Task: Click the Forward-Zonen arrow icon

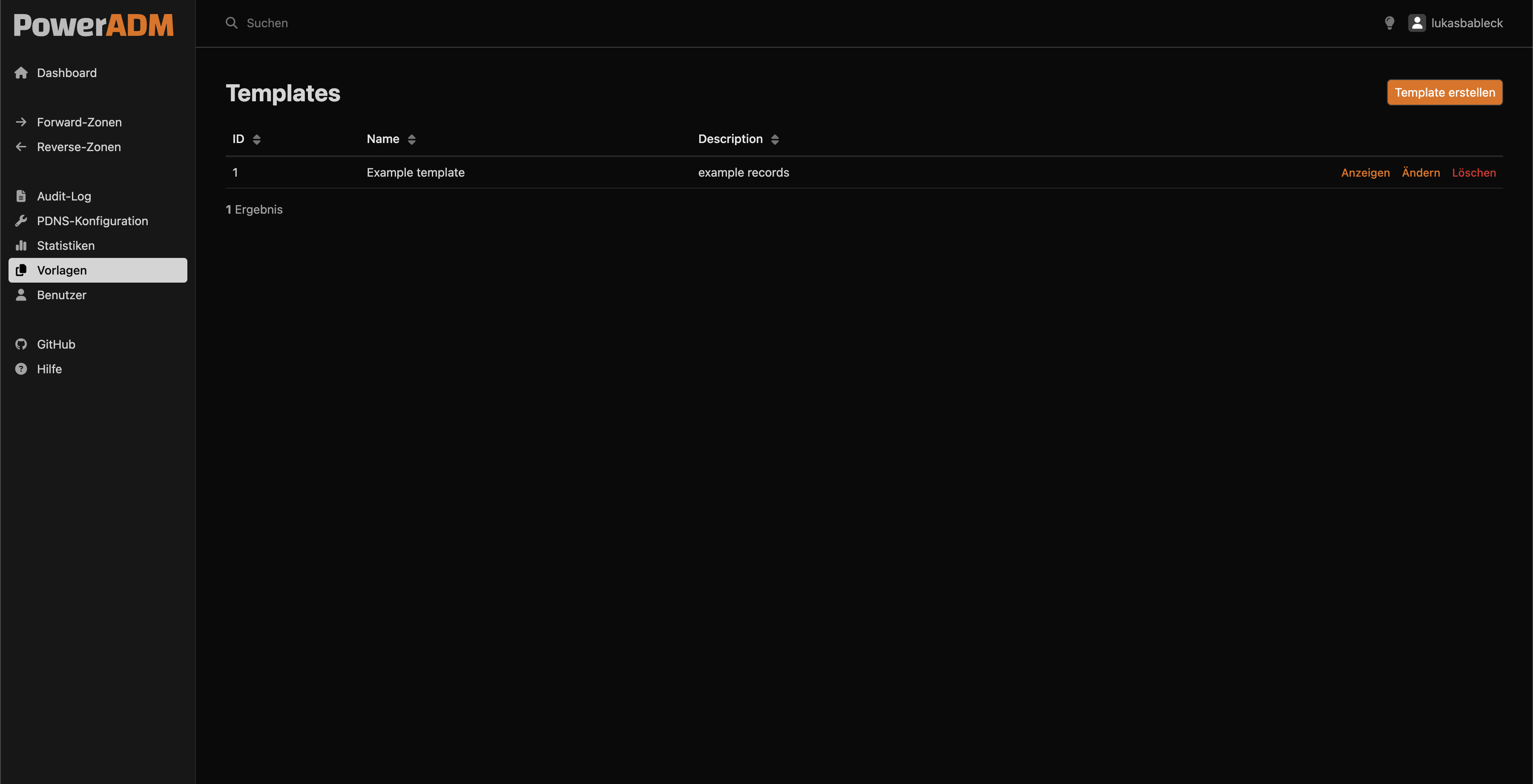Action: (21, 122)
